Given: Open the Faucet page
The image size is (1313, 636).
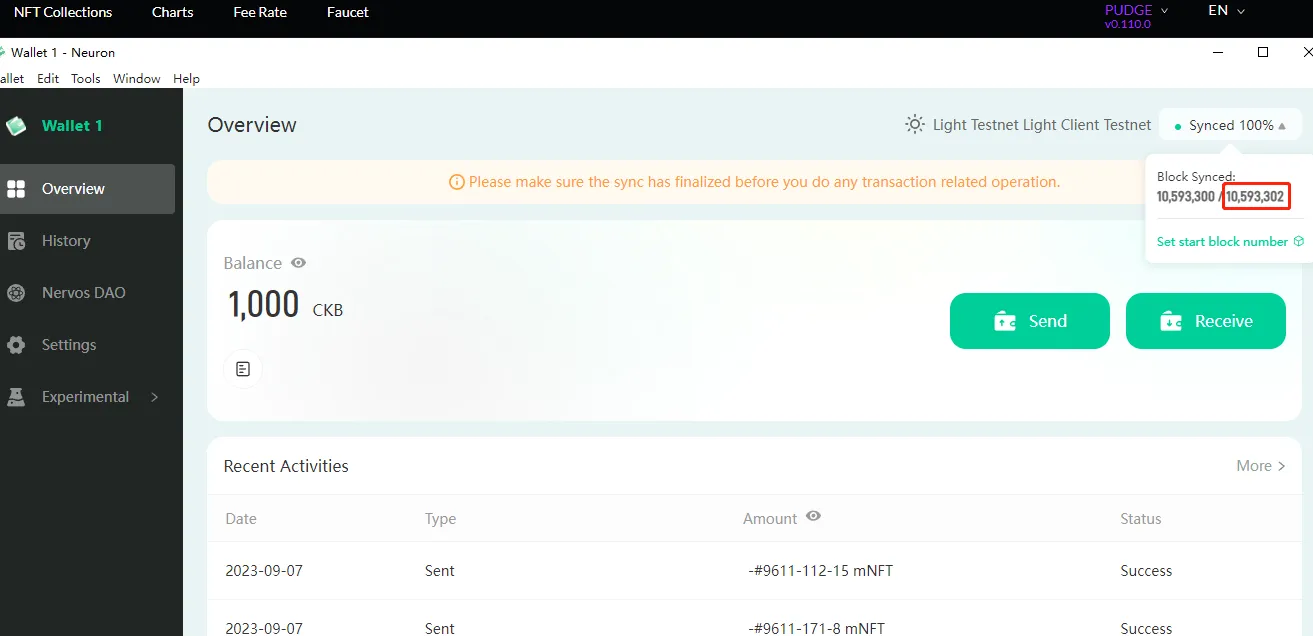Looking at the screenshot, I should [x=348, y=12].
